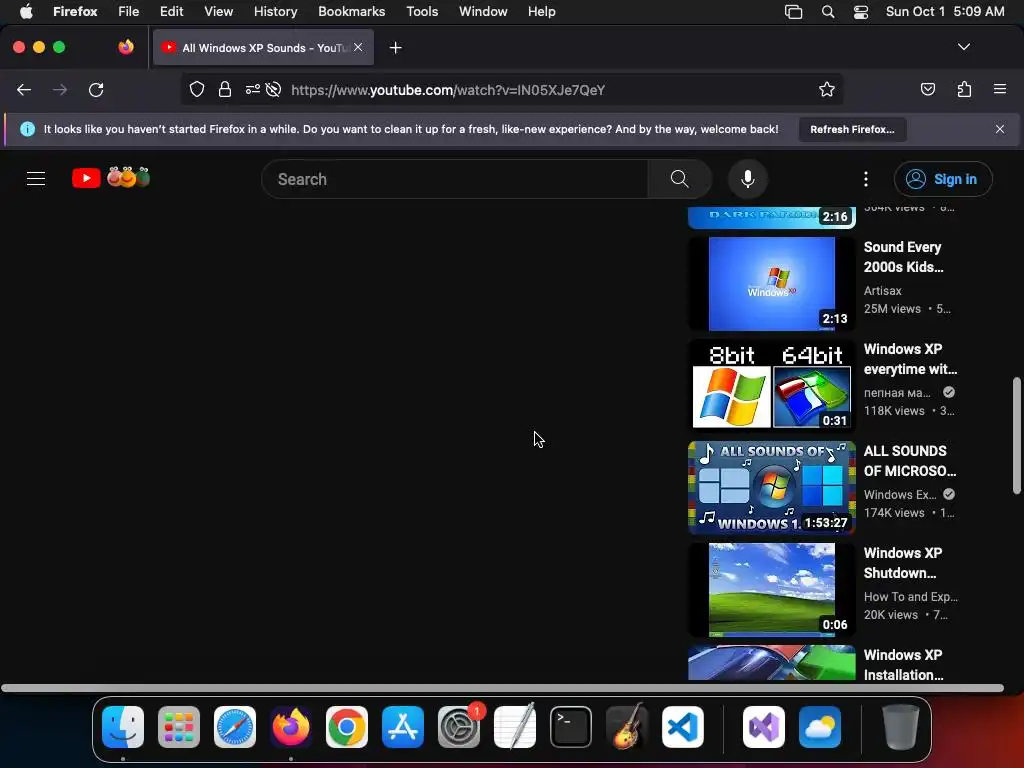Screen dimensions: 1024x768
Task: Open the Bookmarks menu
Action: click(x=351, y=11)
